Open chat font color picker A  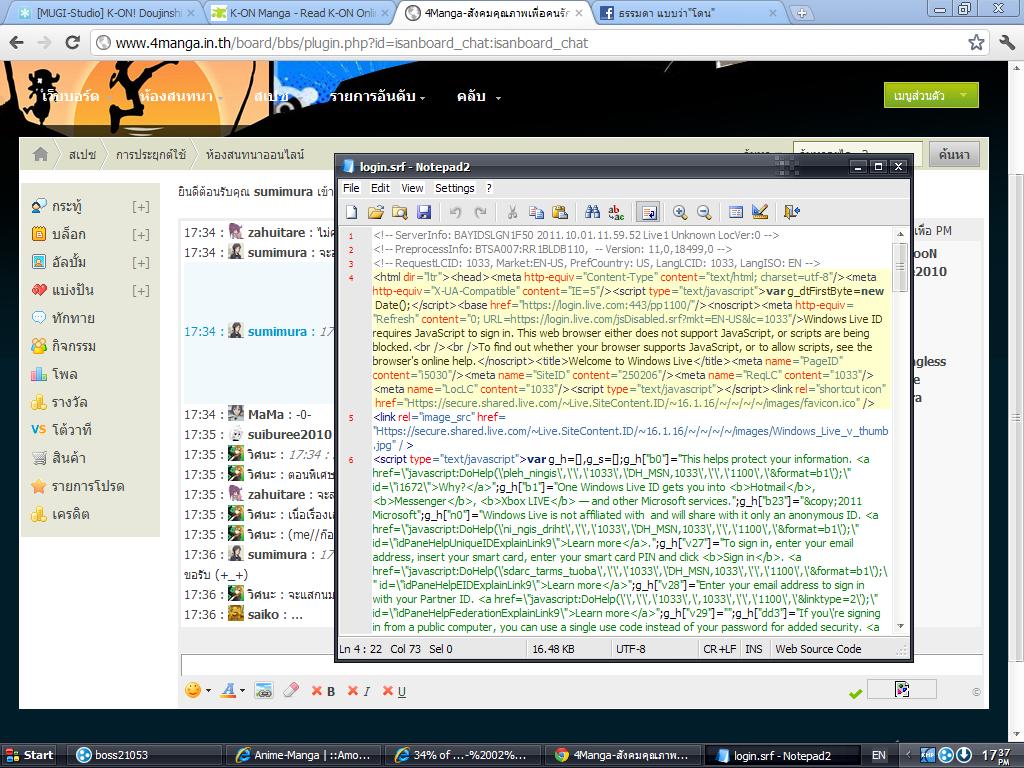point(228,690)
